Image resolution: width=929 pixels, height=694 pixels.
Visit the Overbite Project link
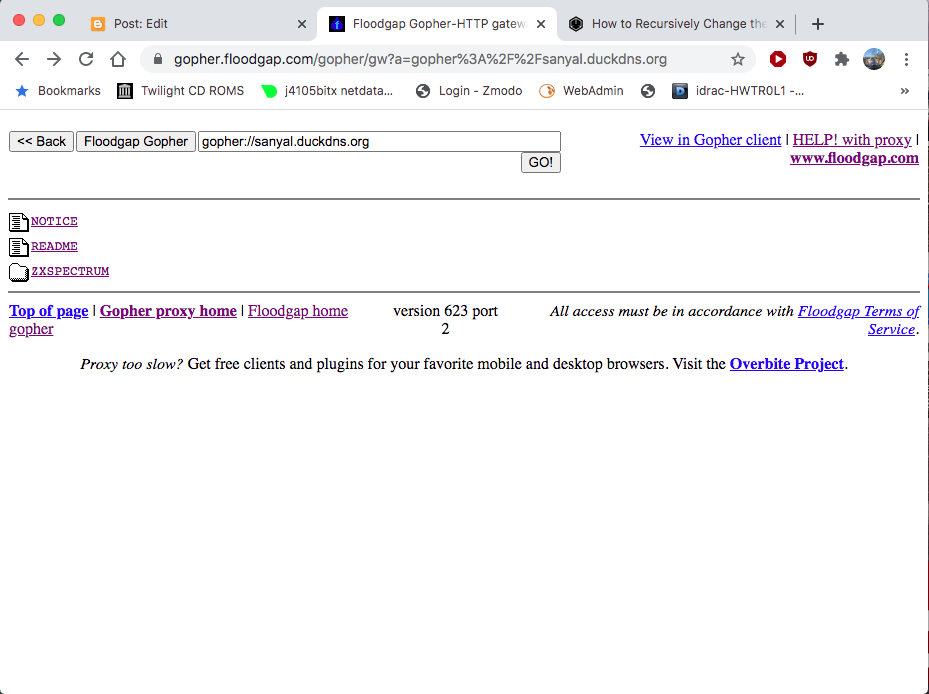pyautogui.click(x=786, y=364)
